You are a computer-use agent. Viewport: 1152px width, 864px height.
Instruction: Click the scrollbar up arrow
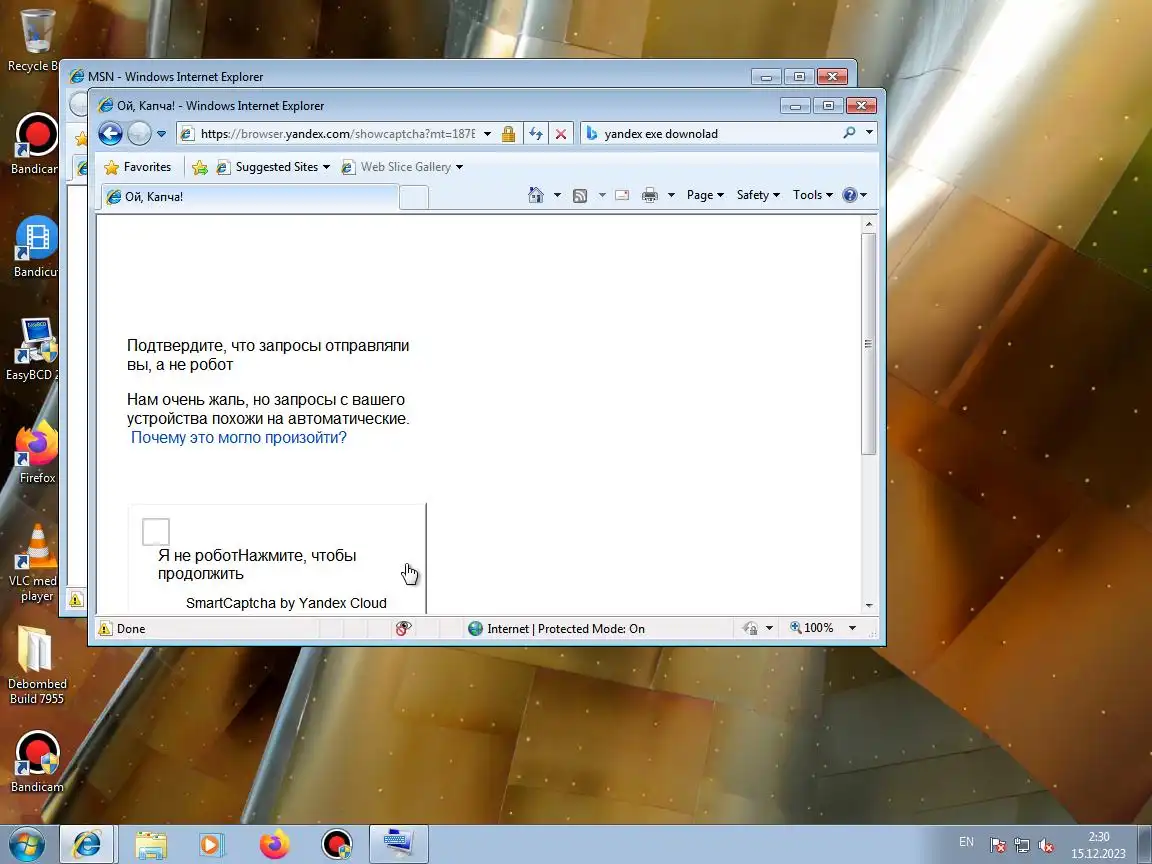click(x=869, y=223)
